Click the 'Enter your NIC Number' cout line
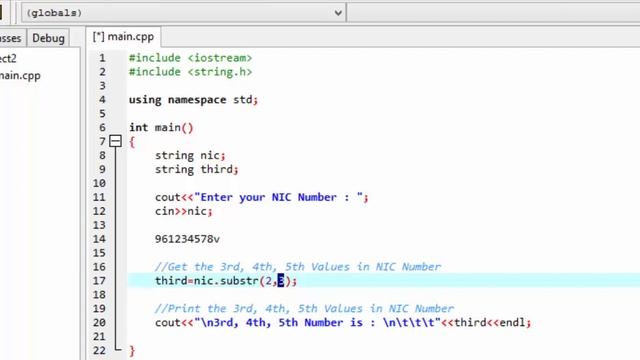This screenshot has height=360, width=640. coord(261,197)
